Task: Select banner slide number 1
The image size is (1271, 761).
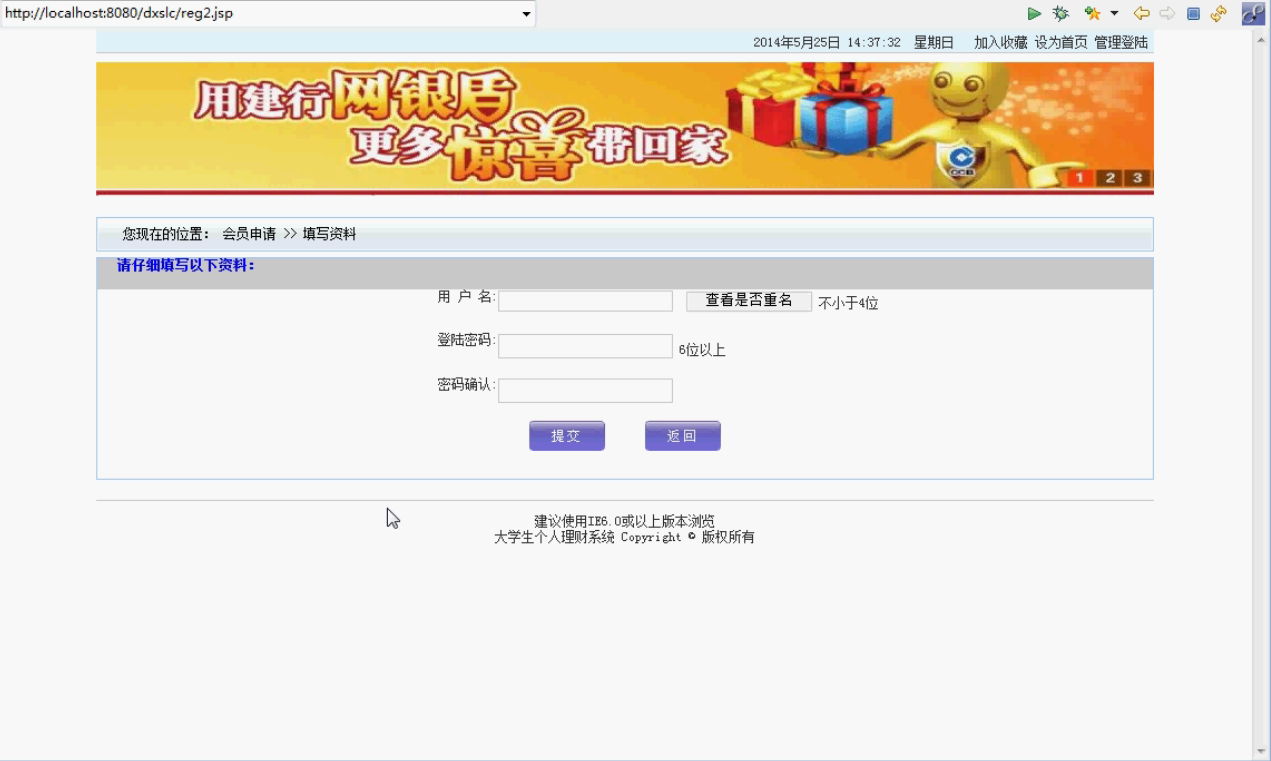Action: click(x=1080, y=178)
